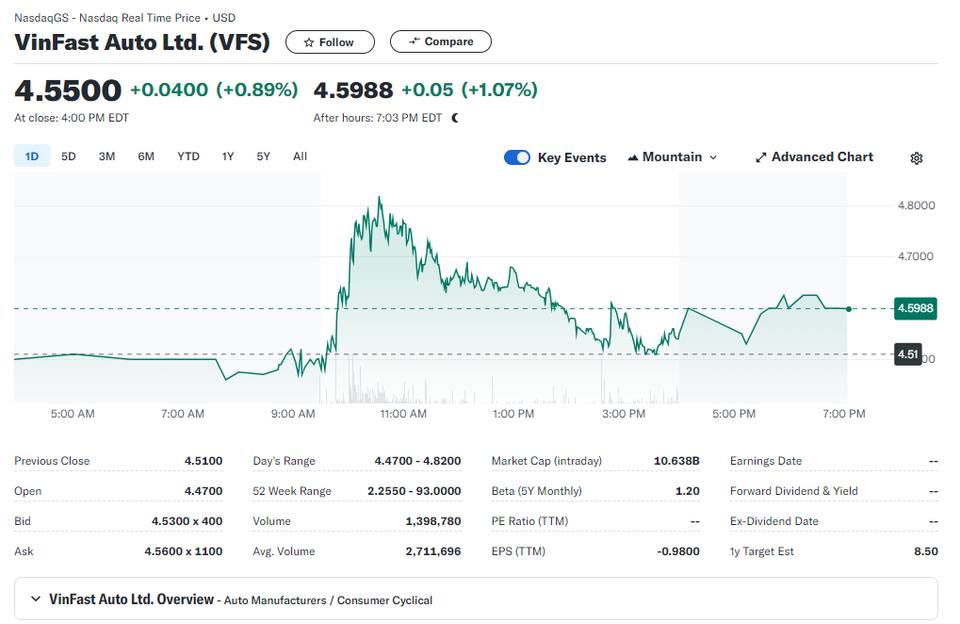Click the 4.5988 current price marker

coord(915,308)
